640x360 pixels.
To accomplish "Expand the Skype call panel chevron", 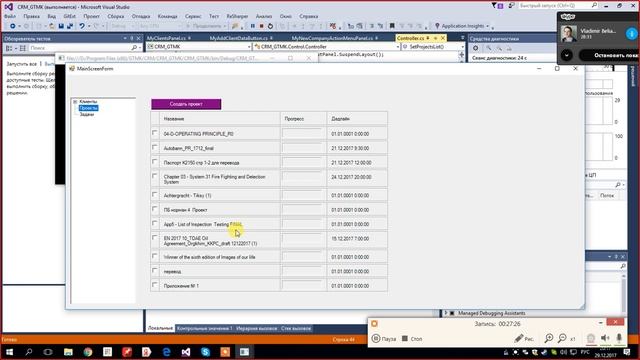I will 567,55.
